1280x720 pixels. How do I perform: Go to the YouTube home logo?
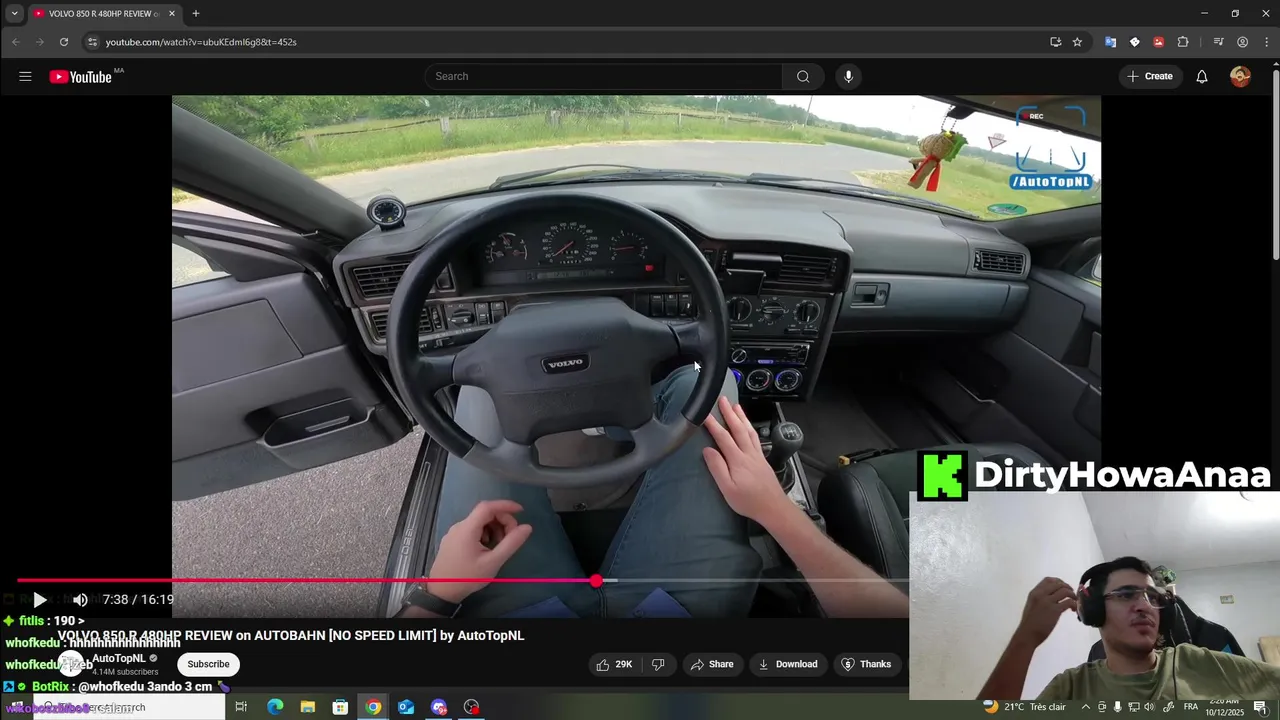[80, 77]
